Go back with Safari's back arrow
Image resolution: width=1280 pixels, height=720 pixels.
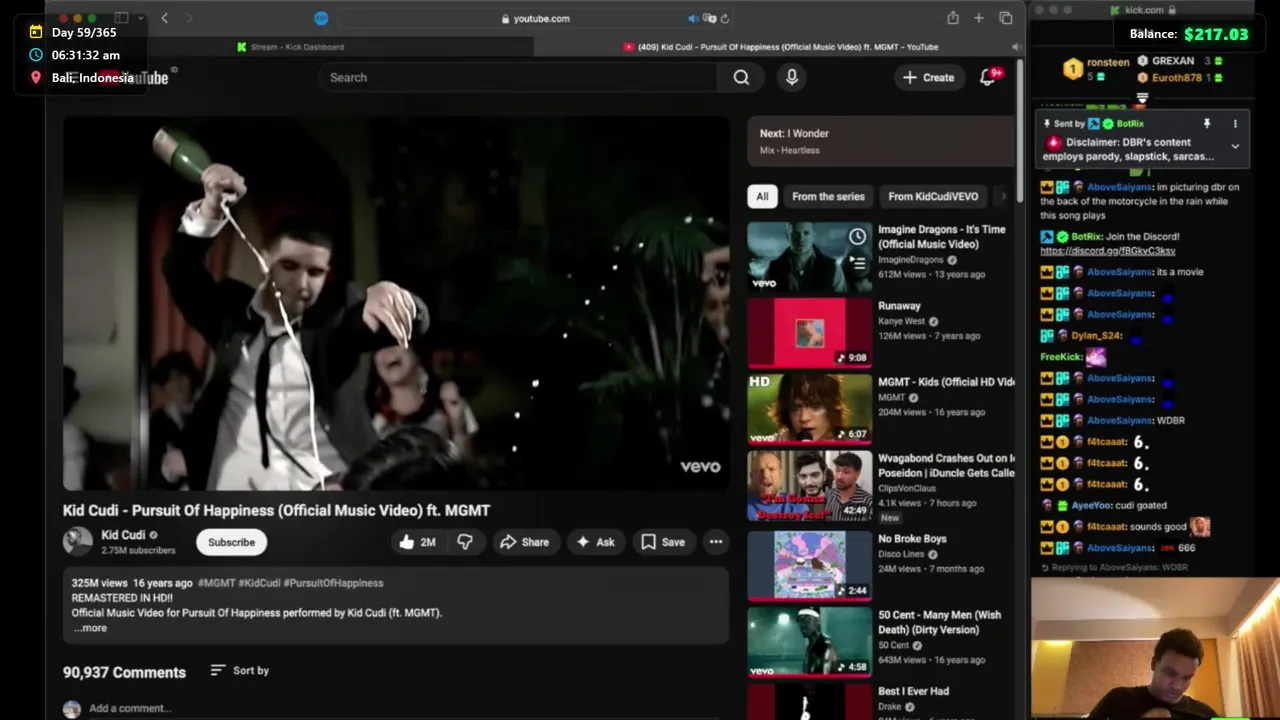pos(165,18)
